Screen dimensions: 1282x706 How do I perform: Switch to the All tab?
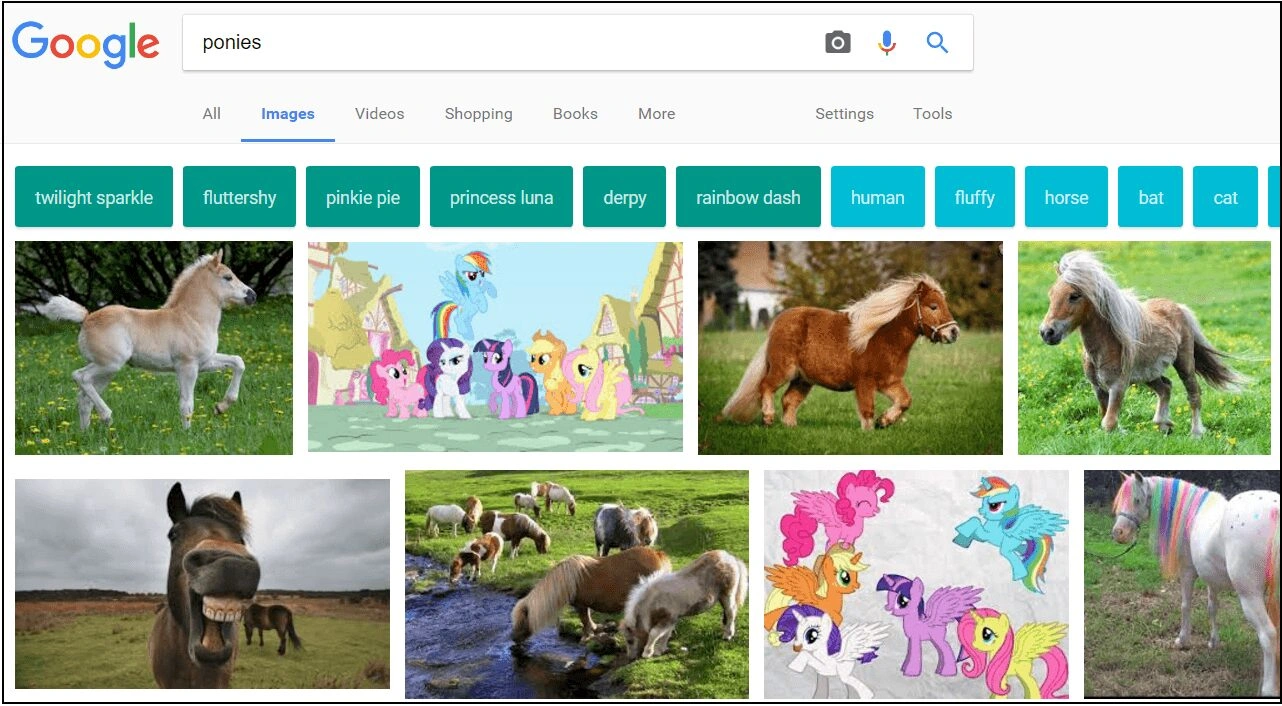click(211, 114)
